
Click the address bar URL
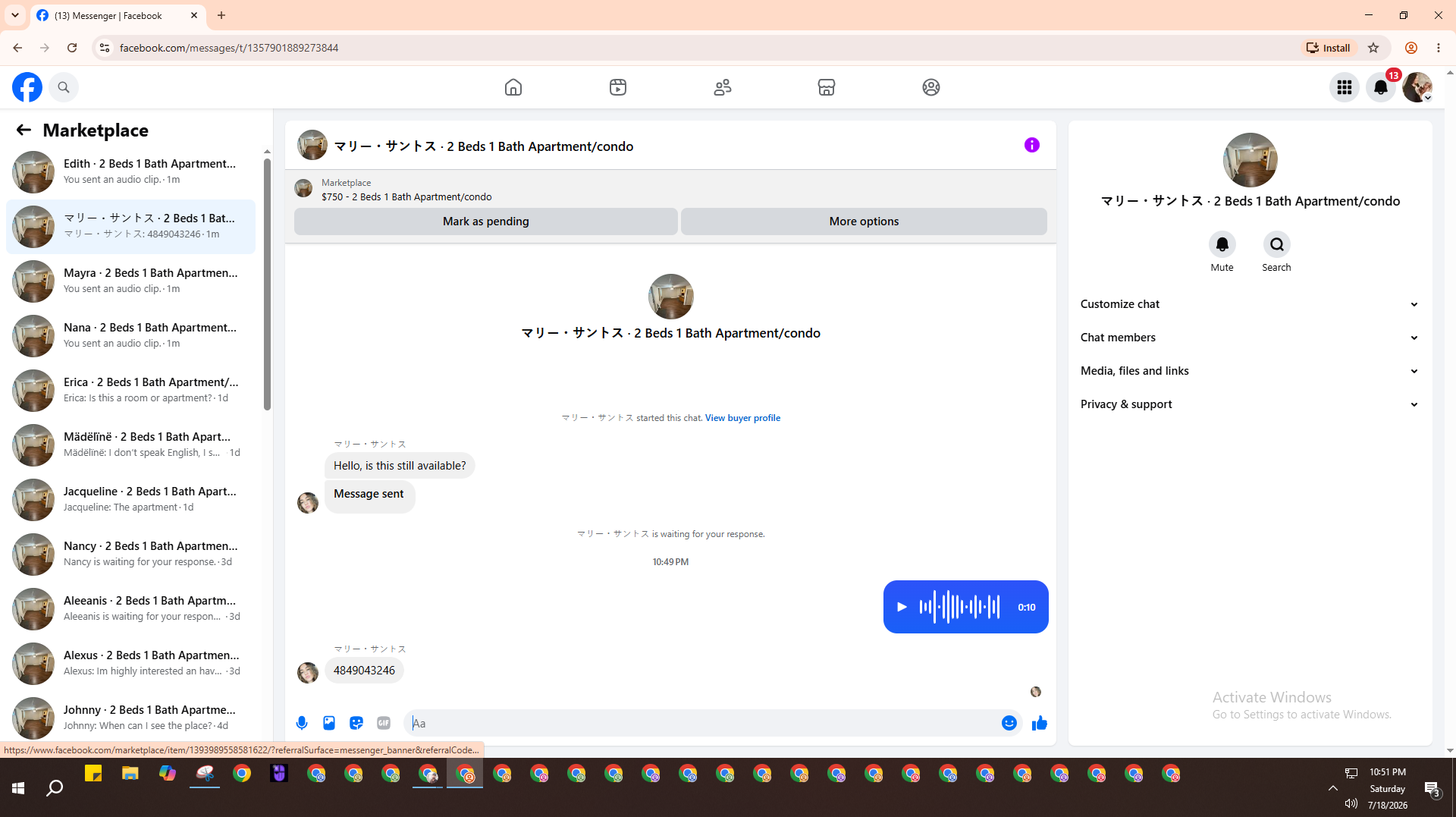[229, 48]
